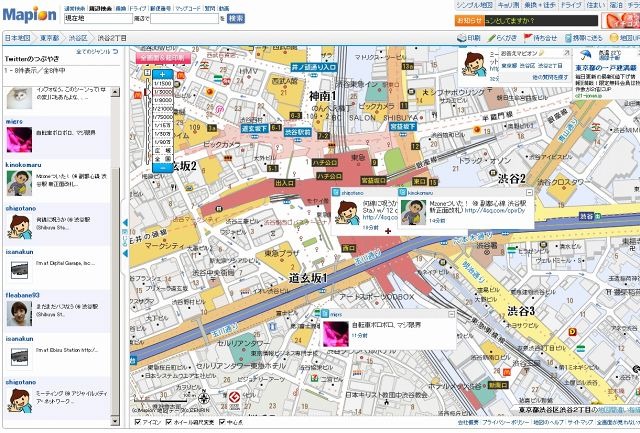The height and width of the screenshot is (433, 640).
Task: Click the fleabane93 photo avatar
Action: (19, 313)
